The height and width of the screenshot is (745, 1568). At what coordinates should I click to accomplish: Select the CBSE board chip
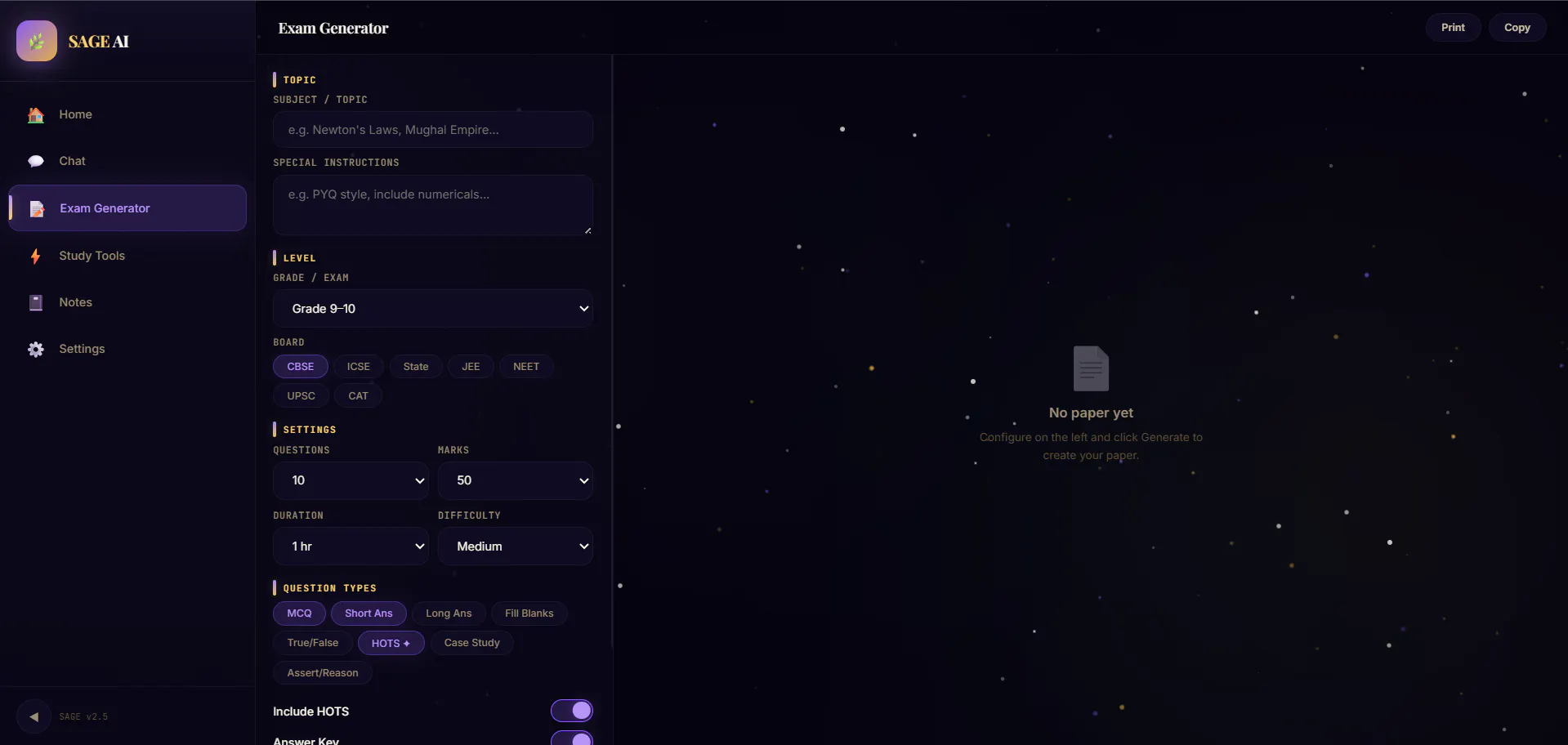point(301,367)
